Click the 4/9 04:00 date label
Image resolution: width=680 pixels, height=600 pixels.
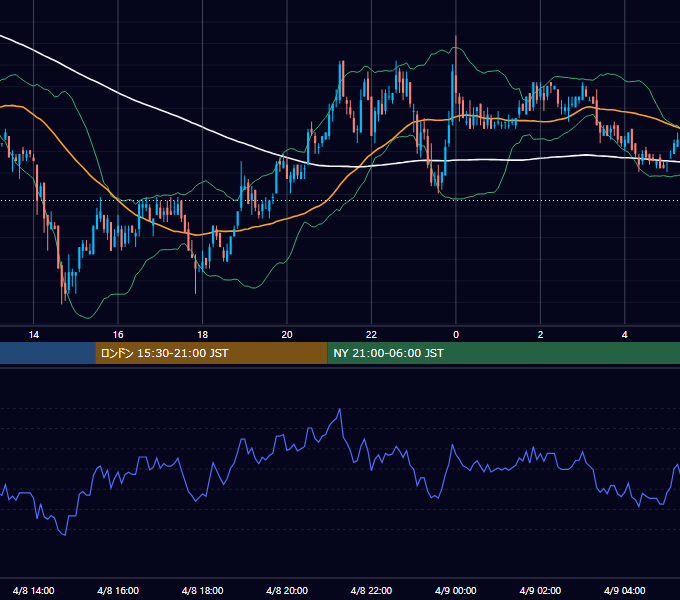pyautogui.click(x=624, y=590)
